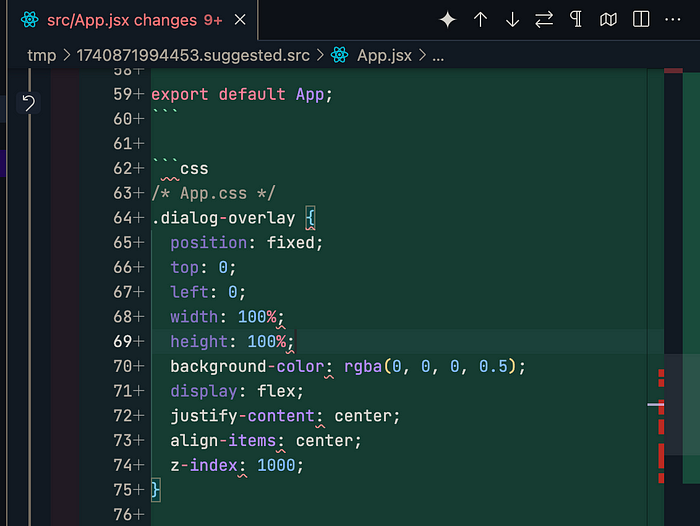Click the 'top: 0;' line

click(x=203, y=267)
